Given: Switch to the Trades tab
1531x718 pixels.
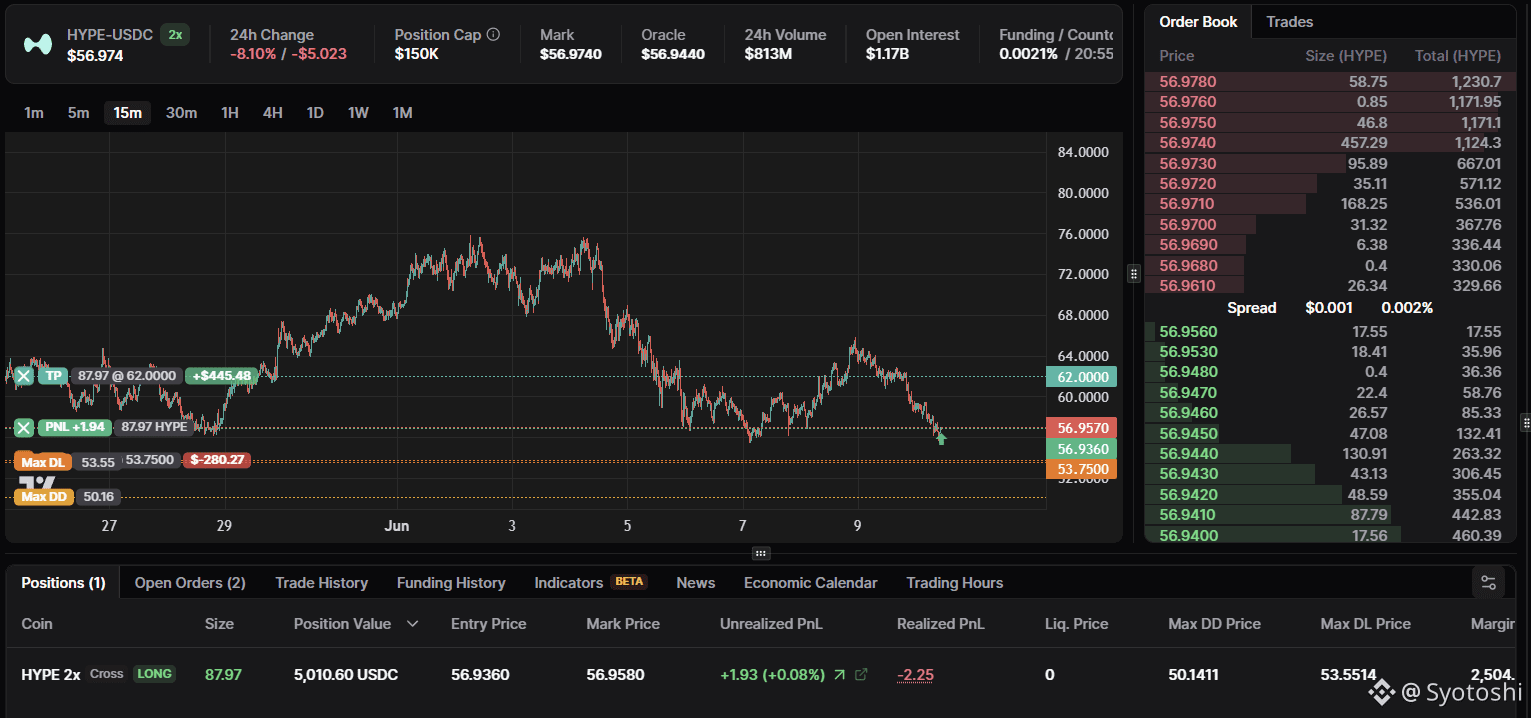Looking at the screenshot, I should (x=1290, y=22).
